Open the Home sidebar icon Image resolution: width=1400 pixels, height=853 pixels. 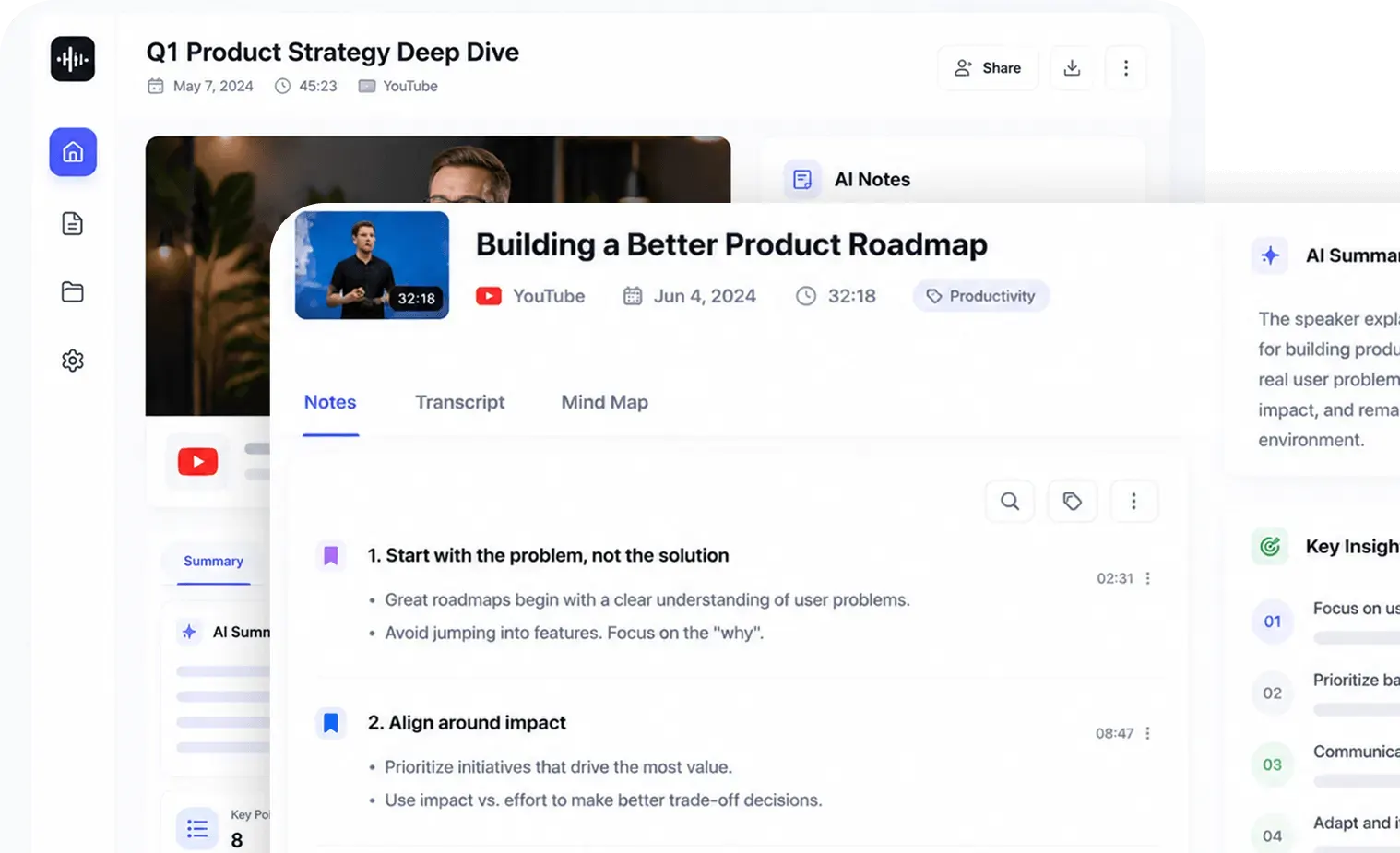tap(73, 152)
